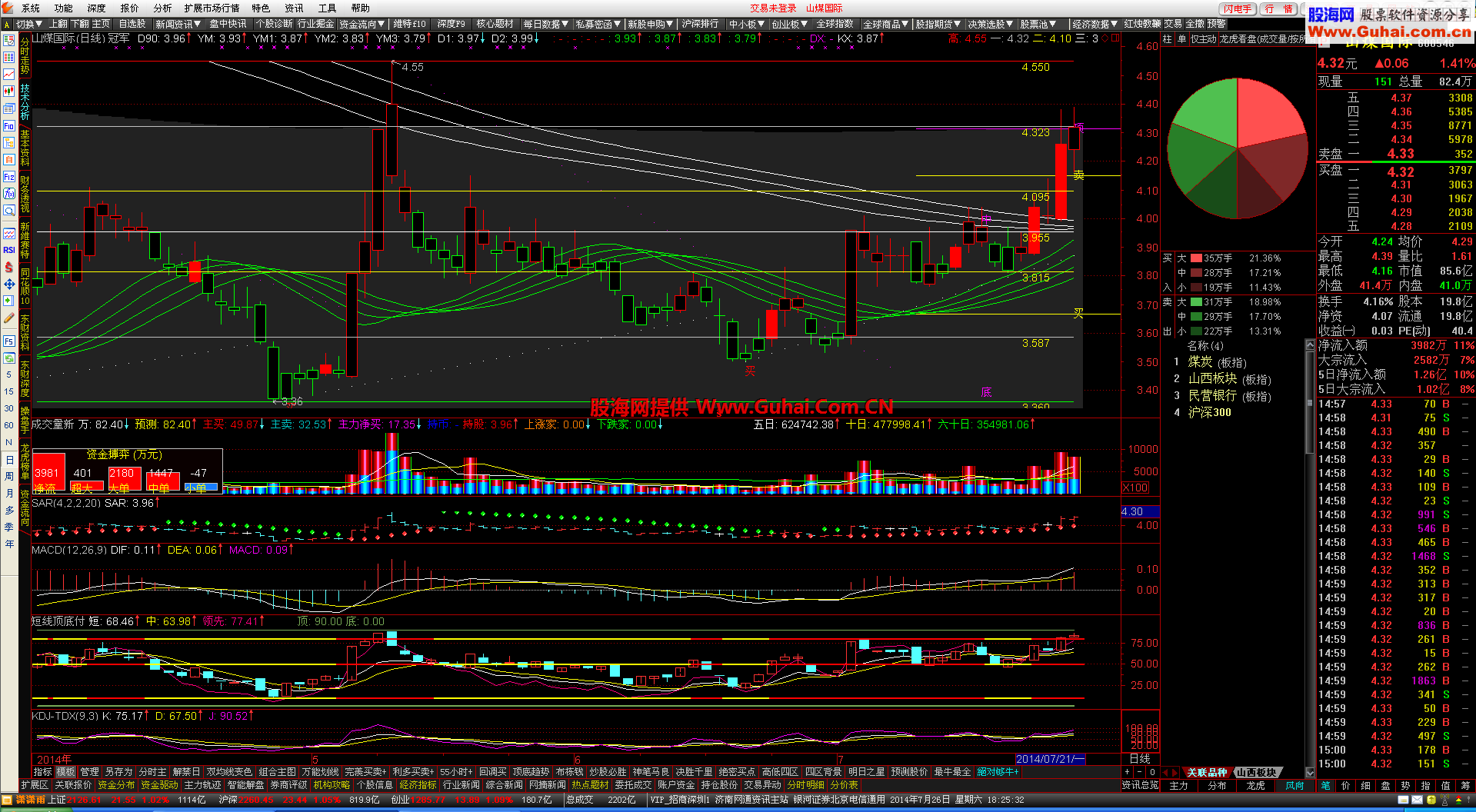Screen dimensions: 1476x812
Task: Click the blue 小单 fund swatch
Action: (x=202, y=488)
